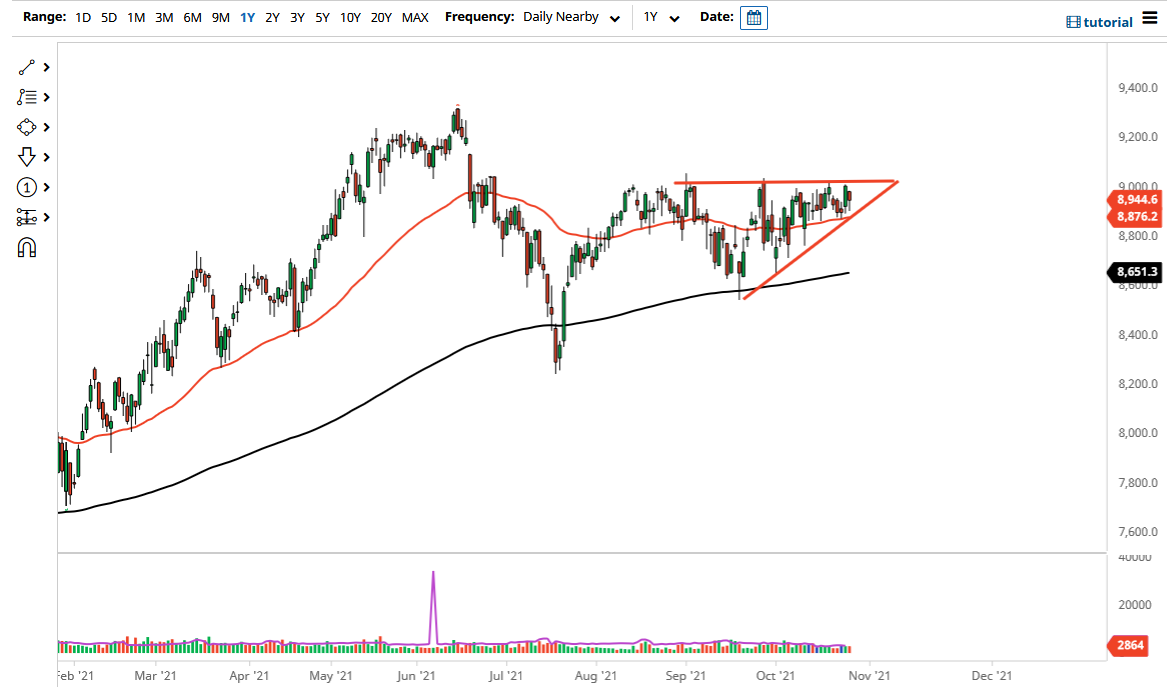Expand the arrow tool options chevron
The height and width of the screenshot is (696, 1172).
click(x=46, y=157)
